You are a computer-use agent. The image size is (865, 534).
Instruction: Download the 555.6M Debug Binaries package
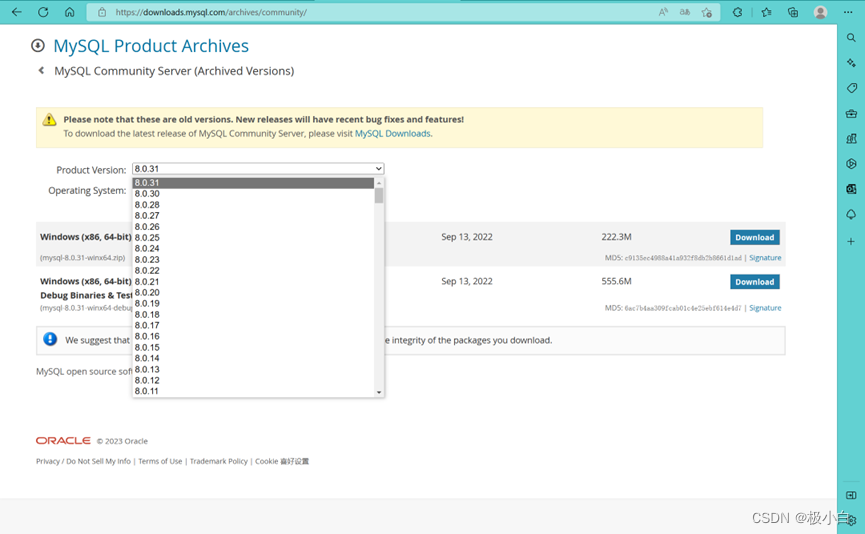pos(755,282)
